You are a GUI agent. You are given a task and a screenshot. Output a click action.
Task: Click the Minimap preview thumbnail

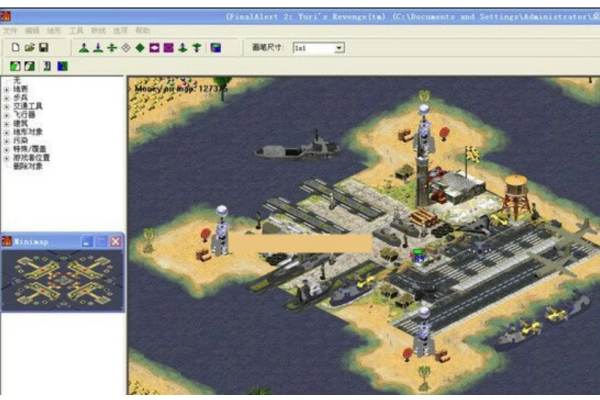point(62,280)
